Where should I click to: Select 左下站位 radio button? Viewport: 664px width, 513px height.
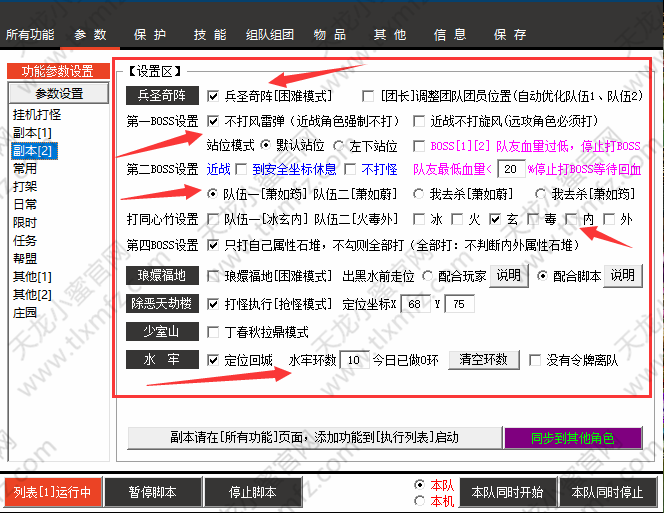click(338, 146)
